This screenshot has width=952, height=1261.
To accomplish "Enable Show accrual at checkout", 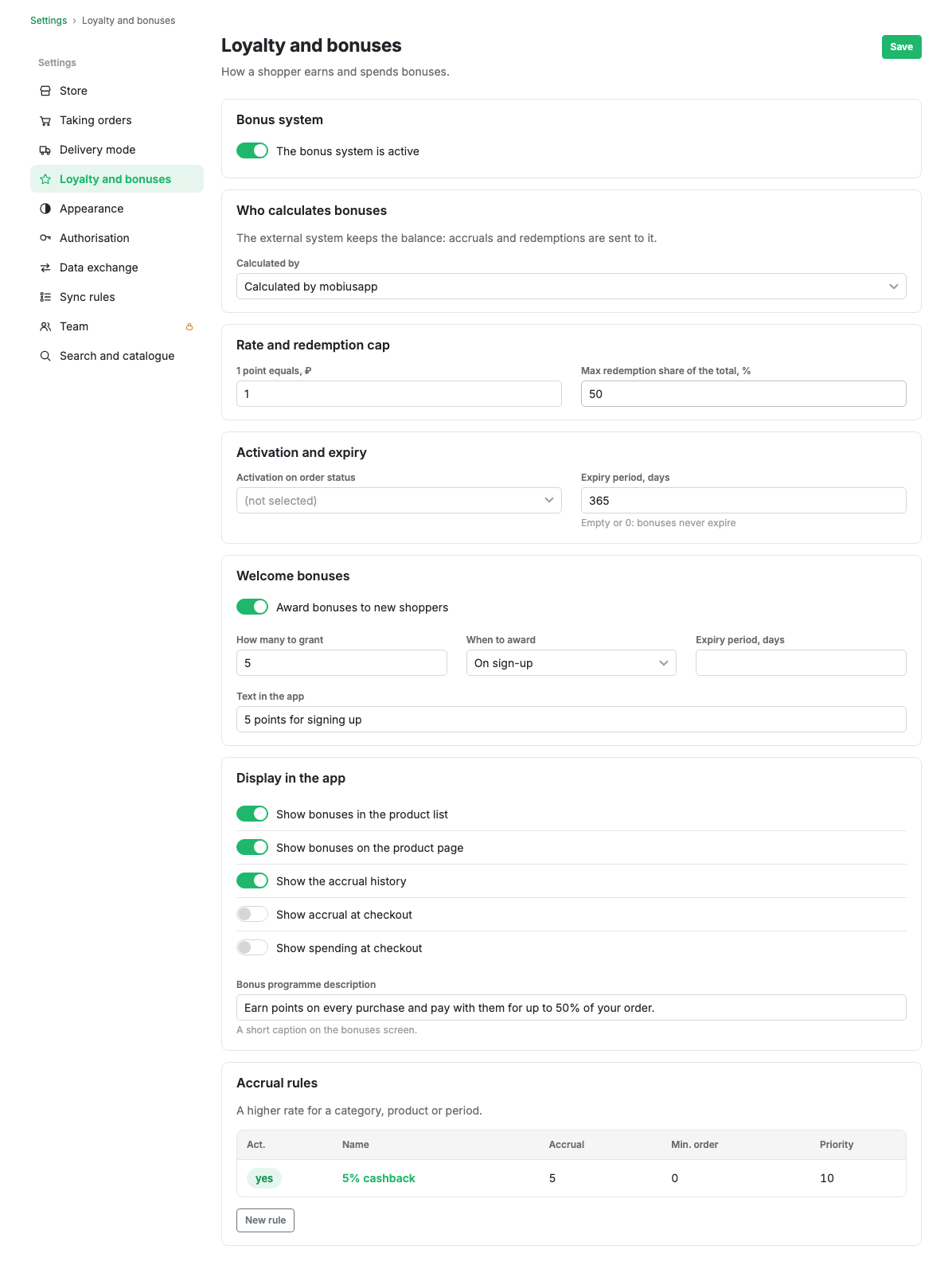I will [x=252, y=914].
